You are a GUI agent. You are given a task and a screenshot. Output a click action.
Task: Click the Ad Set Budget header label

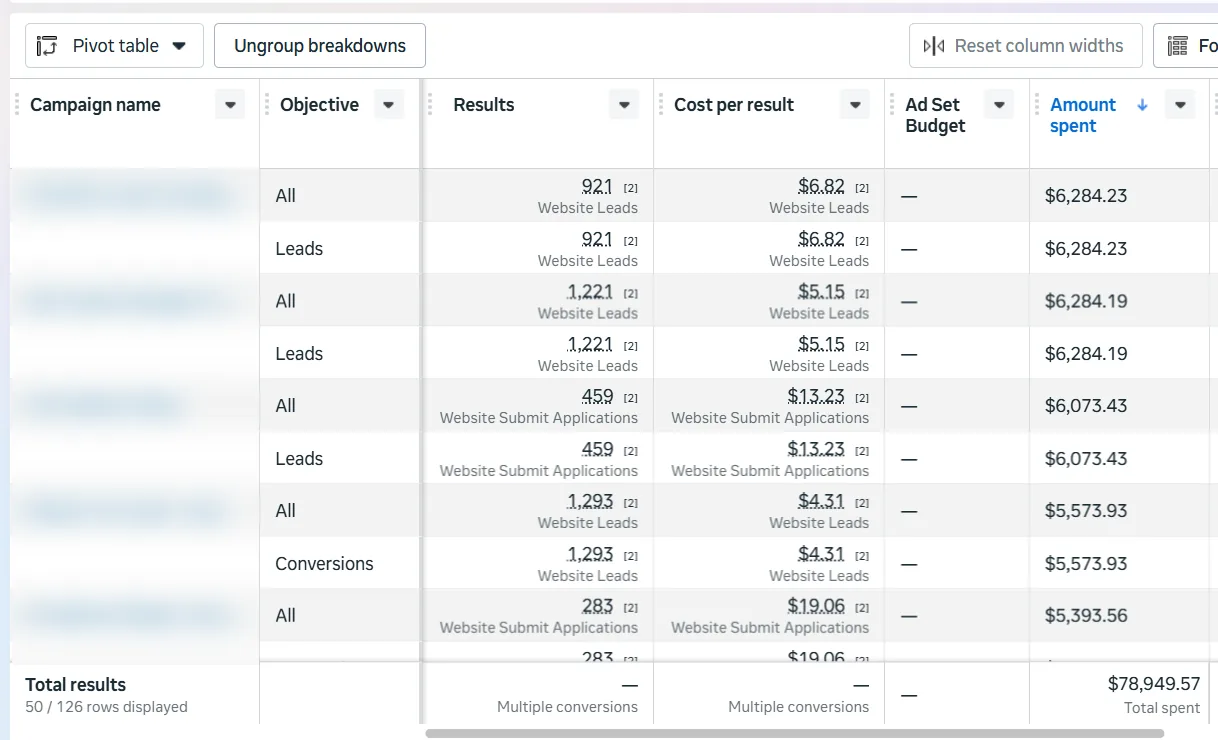(x=936, y=115)
